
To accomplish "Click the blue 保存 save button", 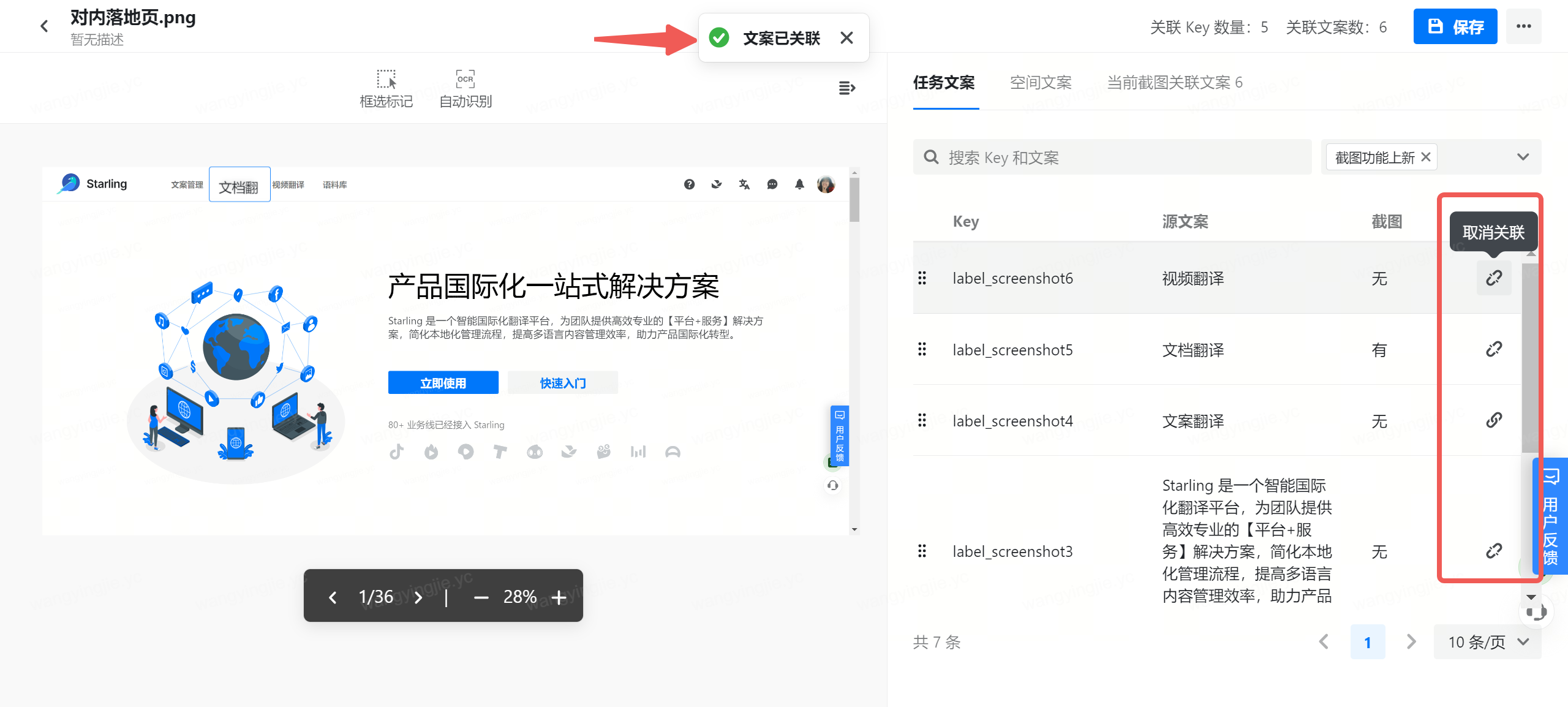I will pyautogui.click(x=1455, y=26).
